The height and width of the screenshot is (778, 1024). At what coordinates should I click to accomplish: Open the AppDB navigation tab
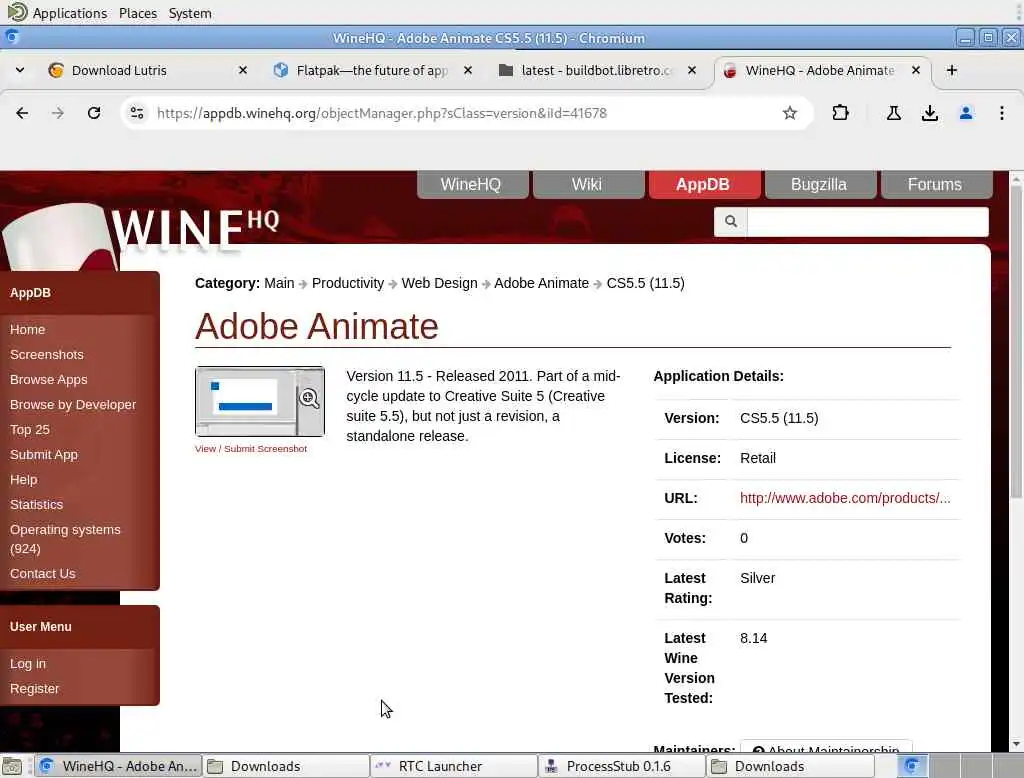[x=703, y=184]
